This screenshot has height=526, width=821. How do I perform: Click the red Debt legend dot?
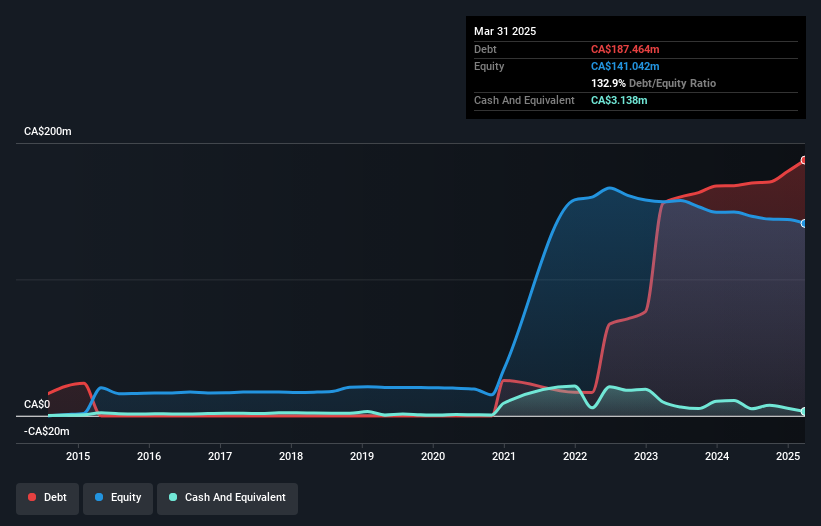[x=32, y=497]
